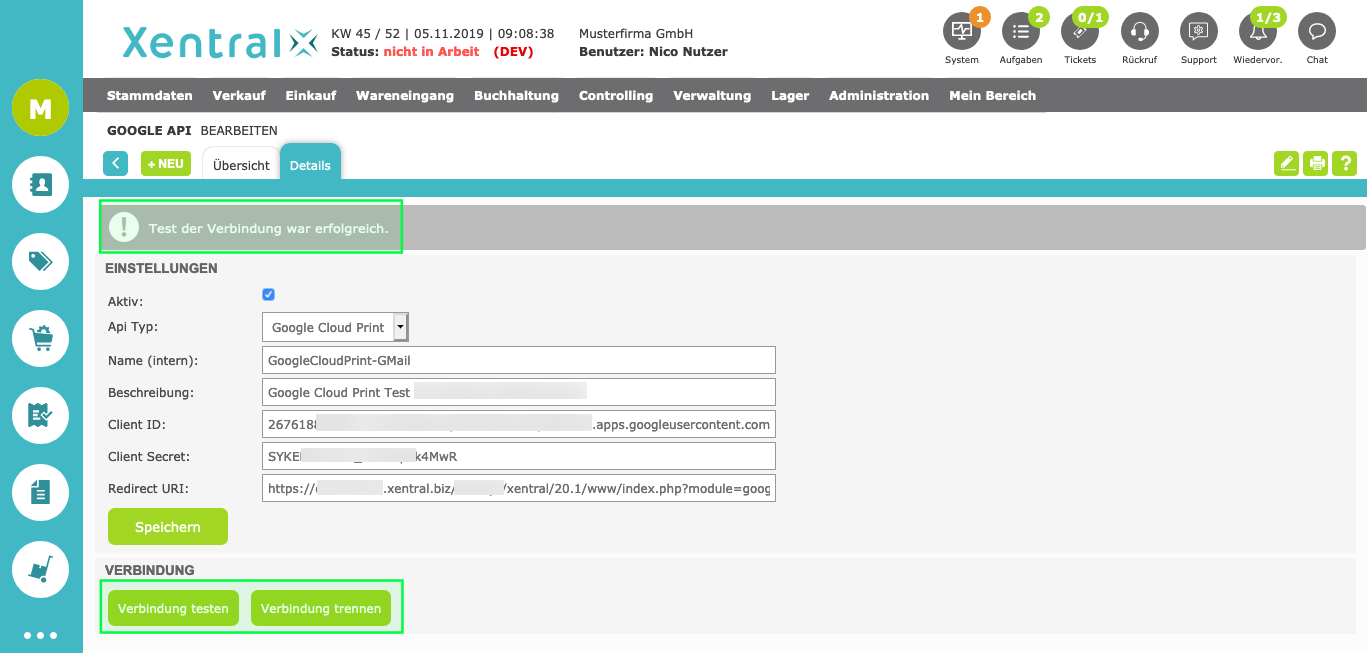1367x653 pixels.
Task: Open the Chat speech bubble icon
Action: point(1316,32)
